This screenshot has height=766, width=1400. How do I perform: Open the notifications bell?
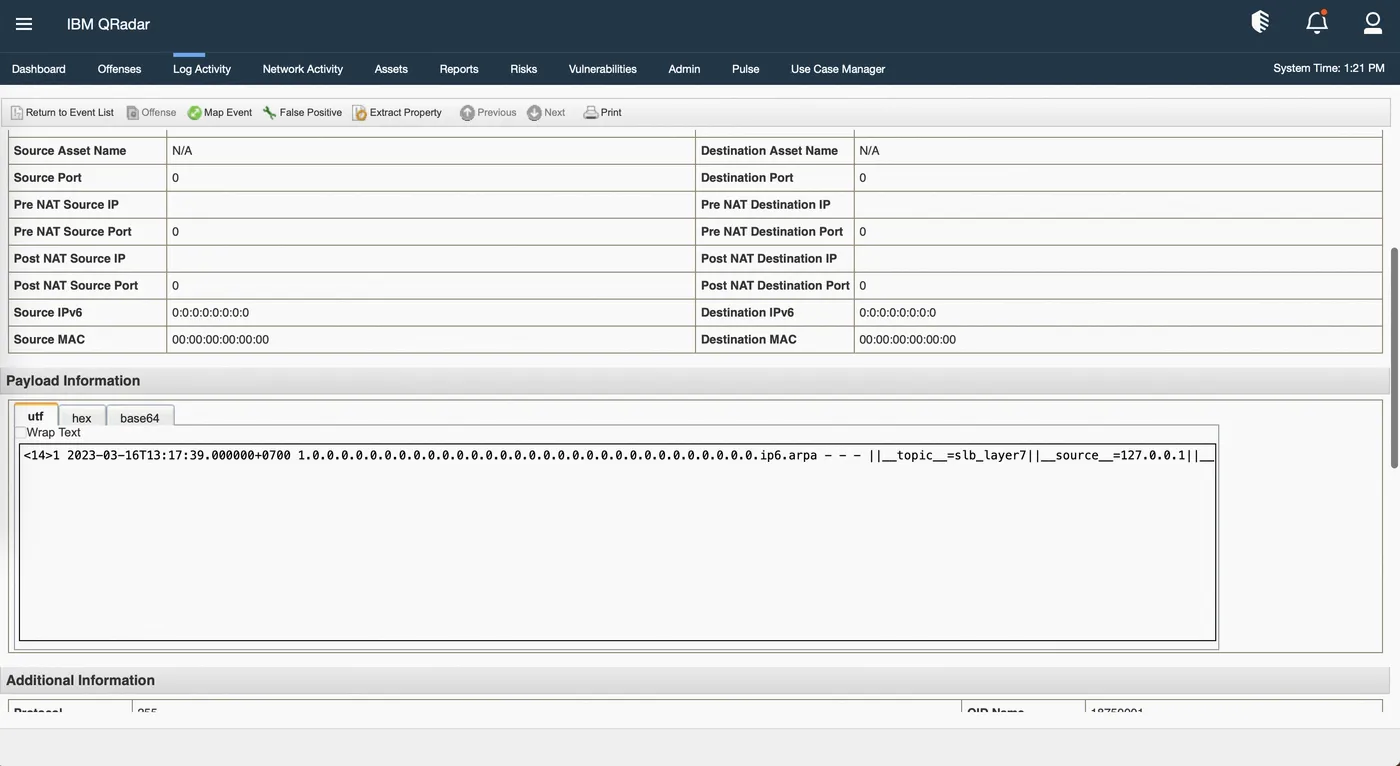(x=1317, y=22)
